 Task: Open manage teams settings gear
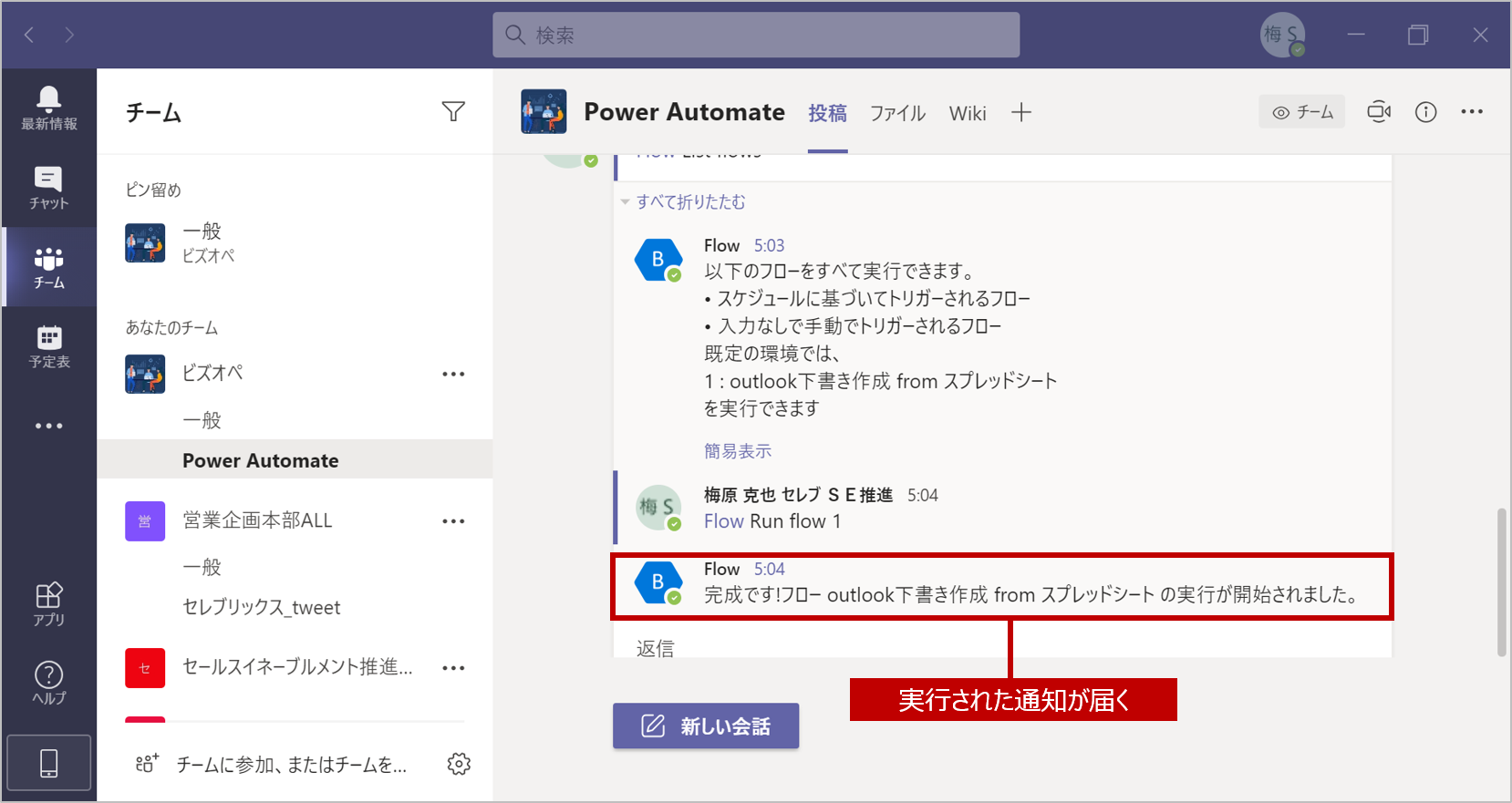pyautogui.click(x=459, y=764)
